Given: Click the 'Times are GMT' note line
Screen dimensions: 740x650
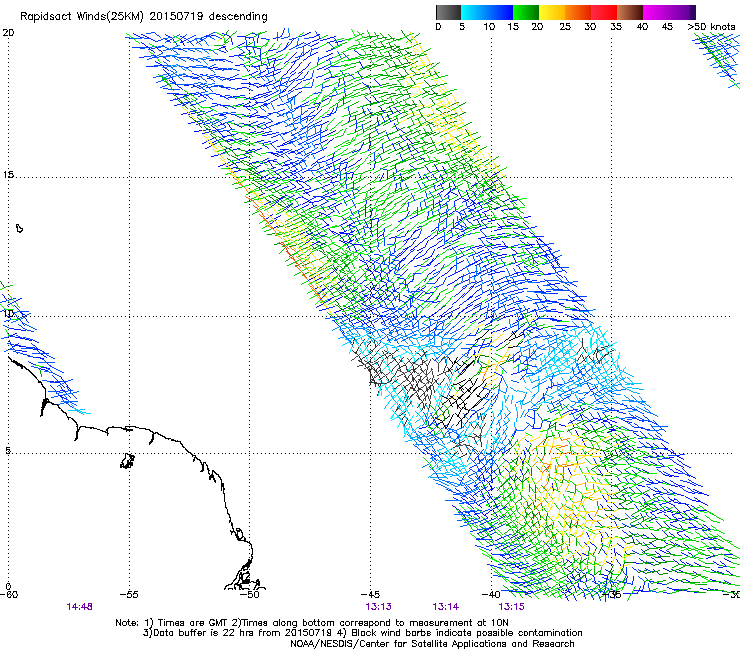Looking at the screenshot, I should [312, 623].
